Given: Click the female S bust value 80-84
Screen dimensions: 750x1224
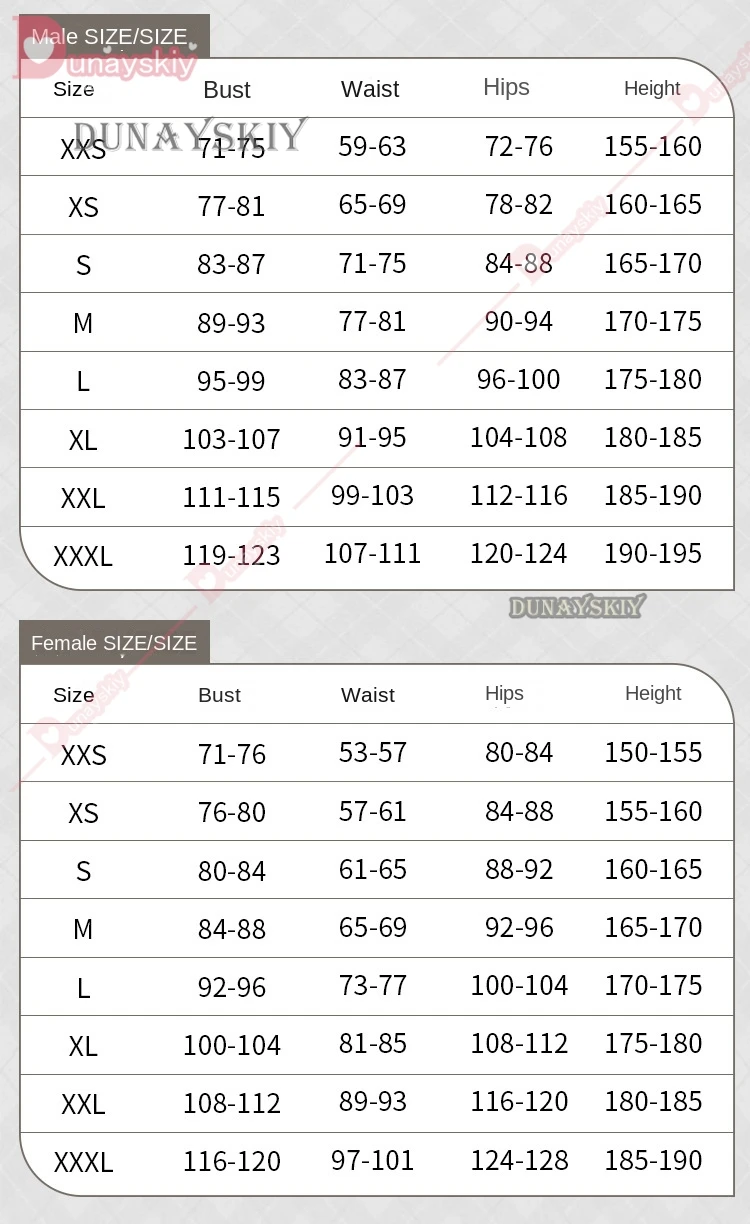Looking at the screenshot, I should (x=232, y=871).
